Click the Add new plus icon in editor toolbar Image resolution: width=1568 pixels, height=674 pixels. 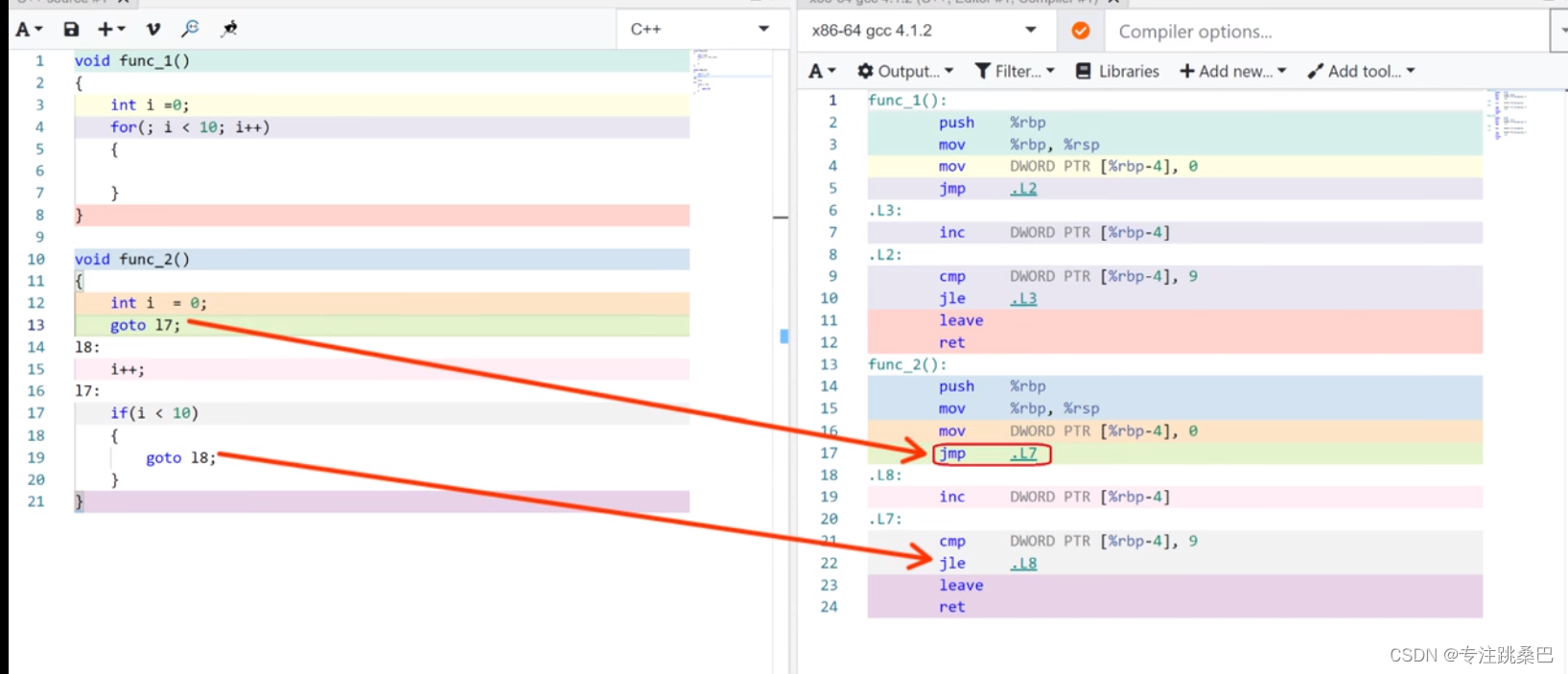110,30
